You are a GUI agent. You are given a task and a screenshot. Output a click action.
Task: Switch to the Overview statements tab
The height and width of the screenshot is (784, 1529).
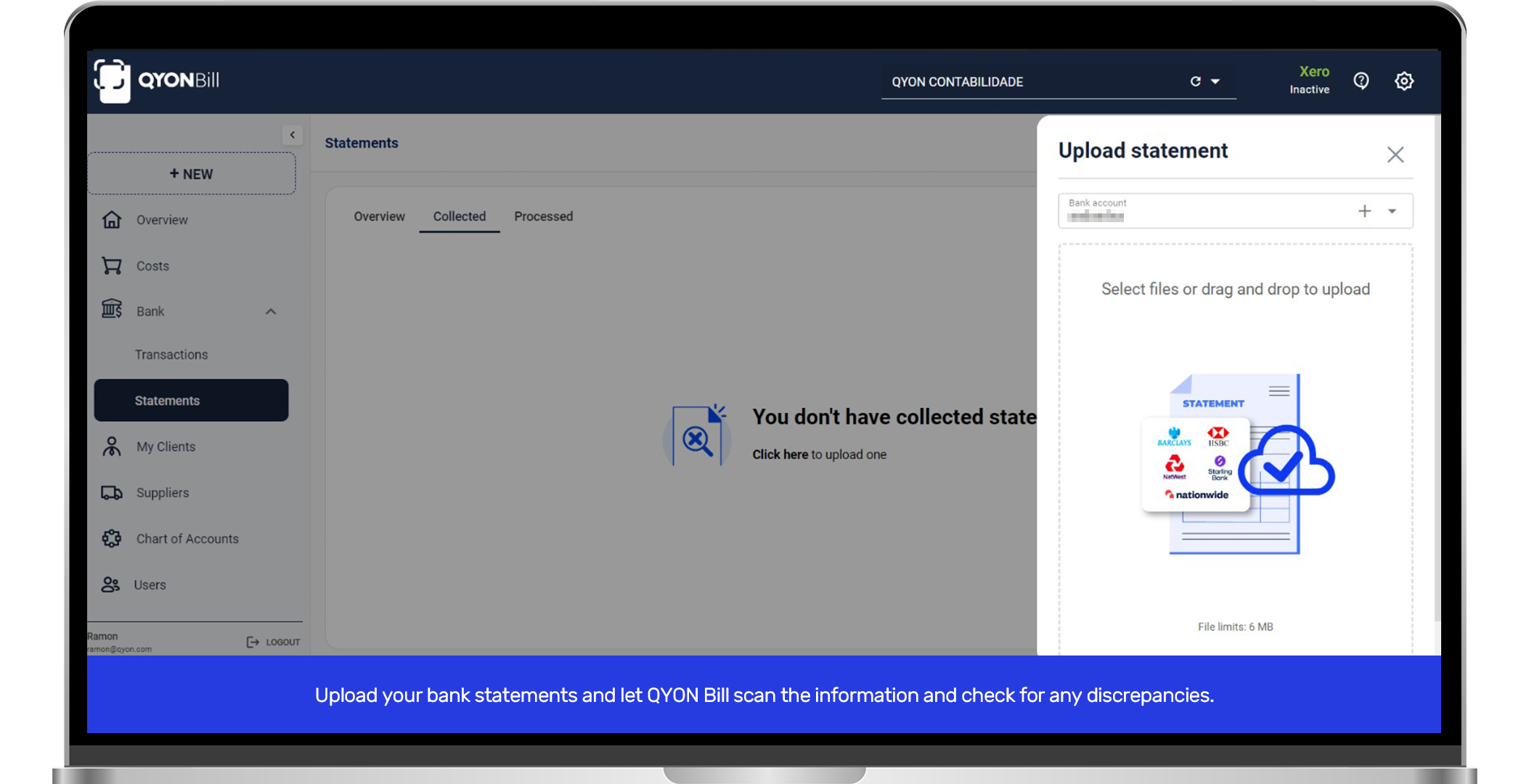coord(379,216)
